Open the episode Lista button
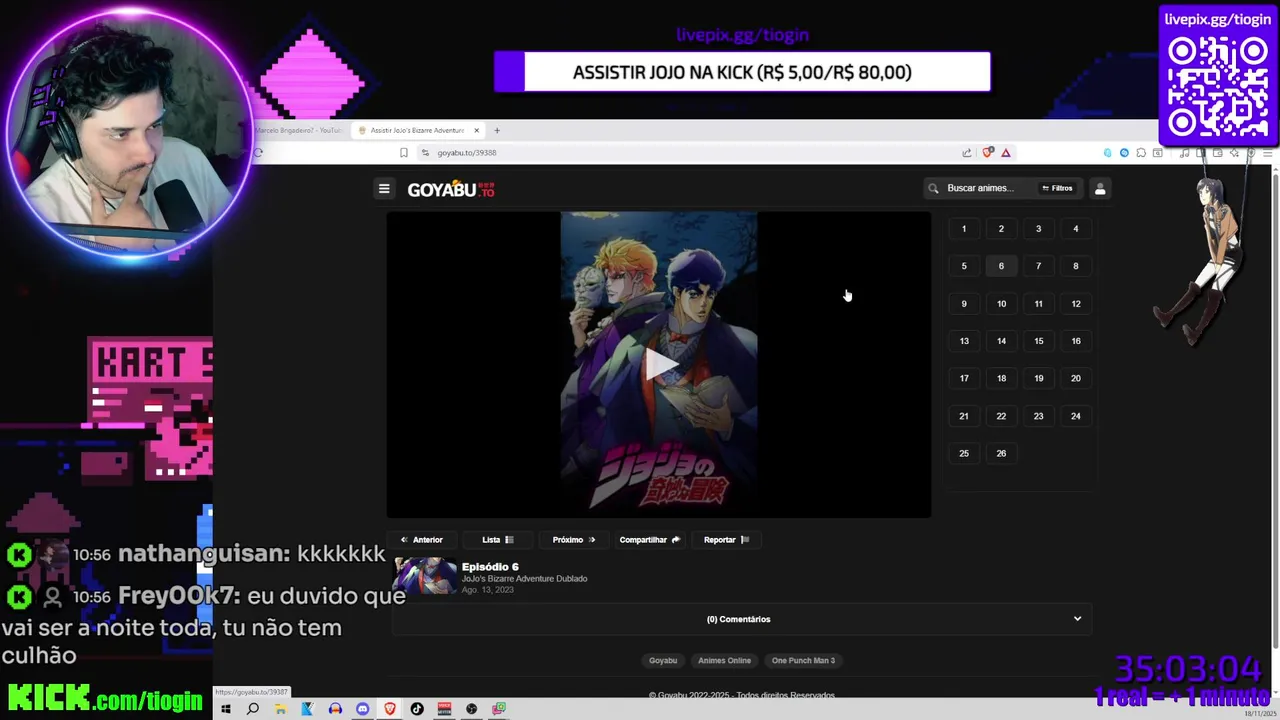1280x720 pixels. click(x=497, y=540)
